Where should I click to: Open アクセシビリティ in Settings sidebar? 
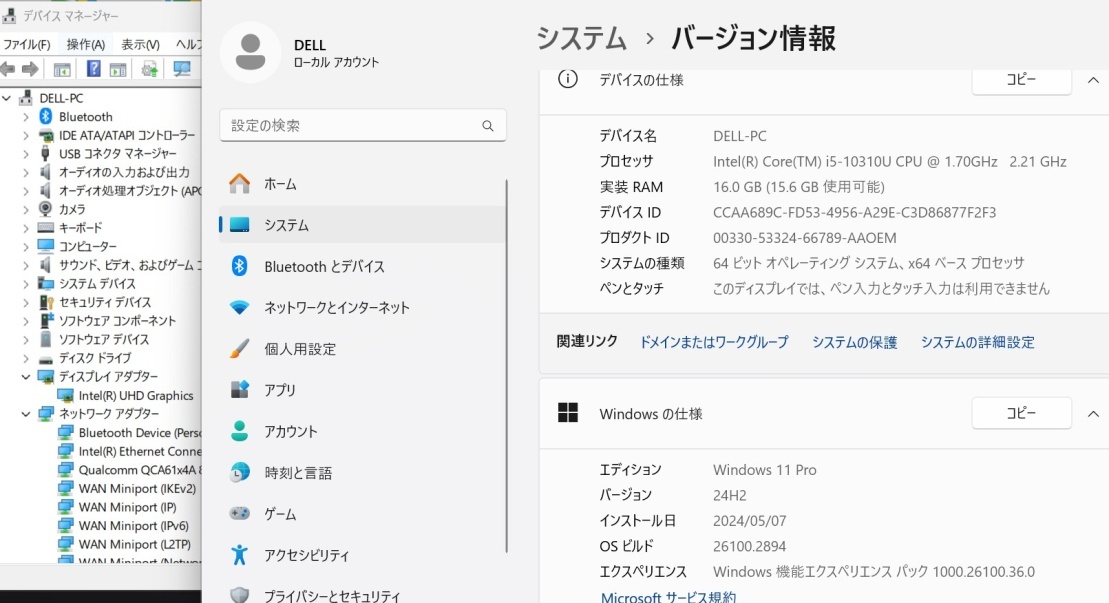[362, 556]
